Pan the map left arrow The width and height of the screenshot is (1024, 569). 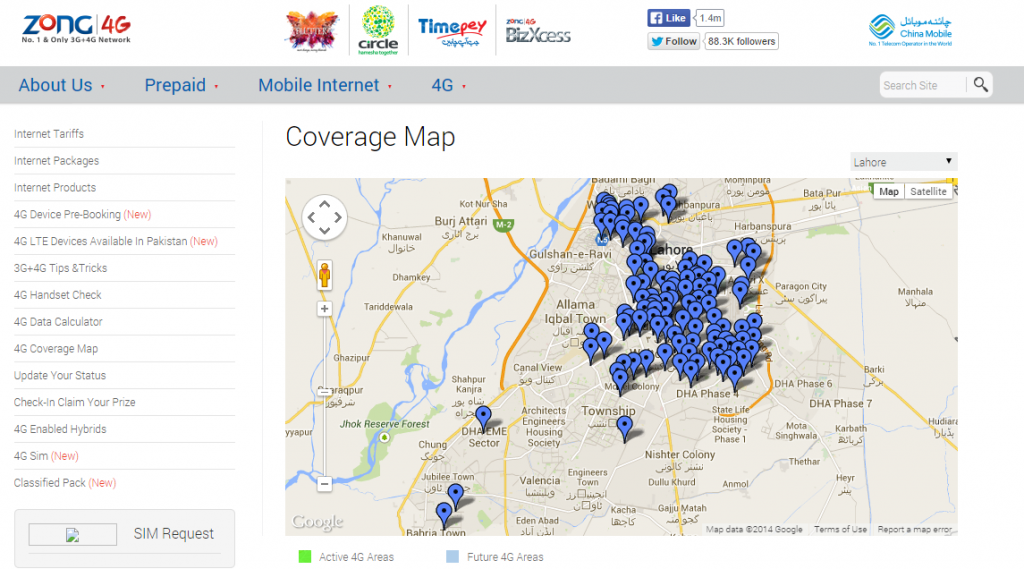[x=312, y=218]
